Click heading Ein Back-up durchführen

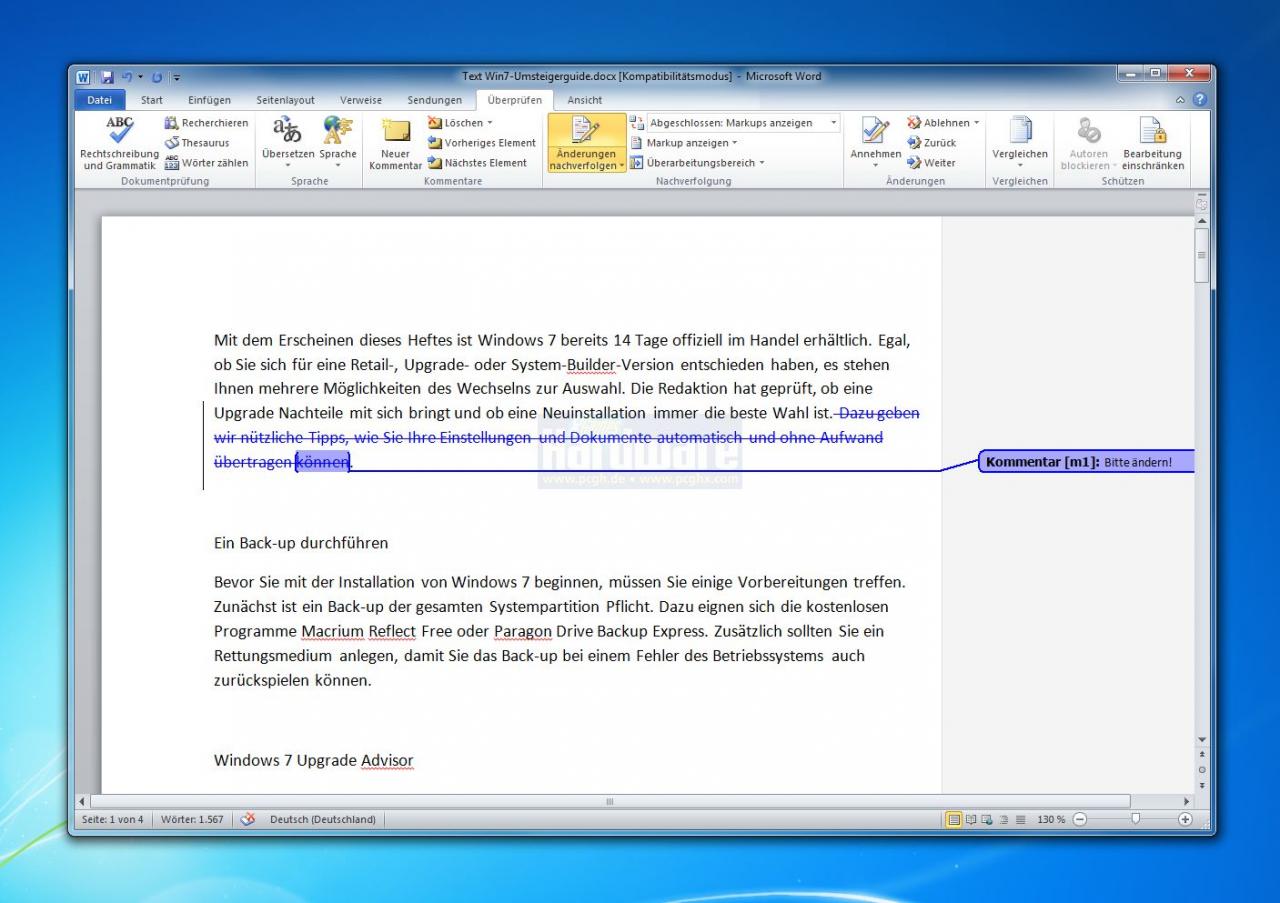pos(301,543)
